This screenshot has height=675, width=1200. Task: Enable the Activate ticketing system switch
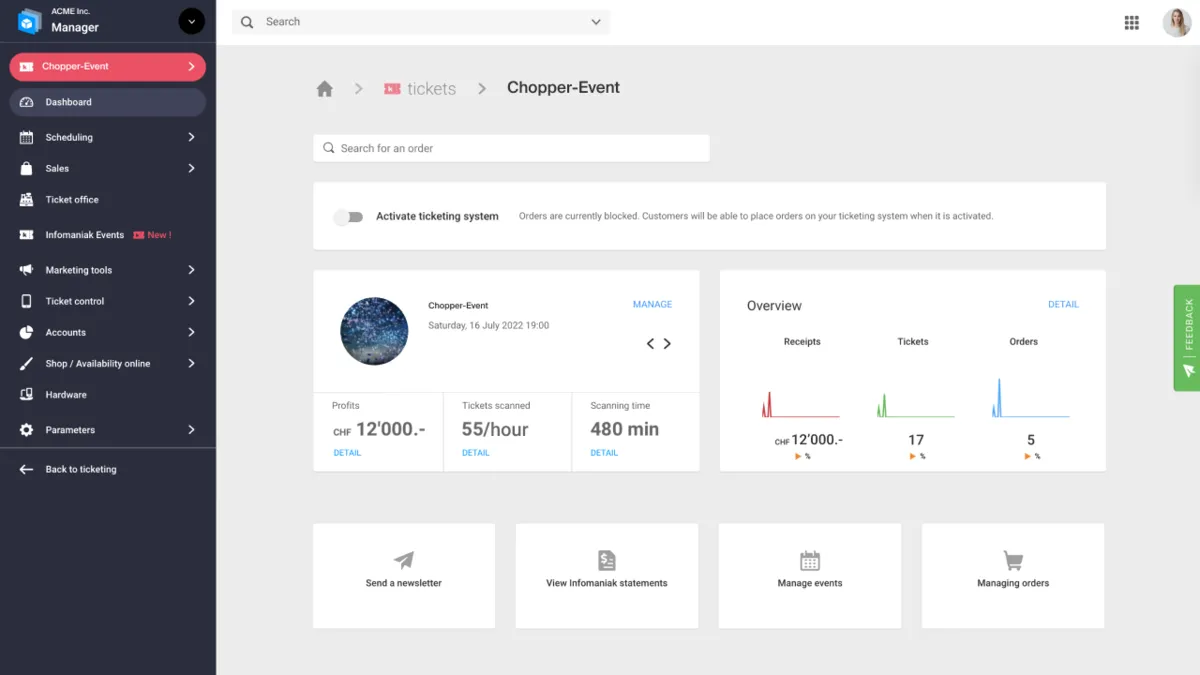[x=348, y=216]
